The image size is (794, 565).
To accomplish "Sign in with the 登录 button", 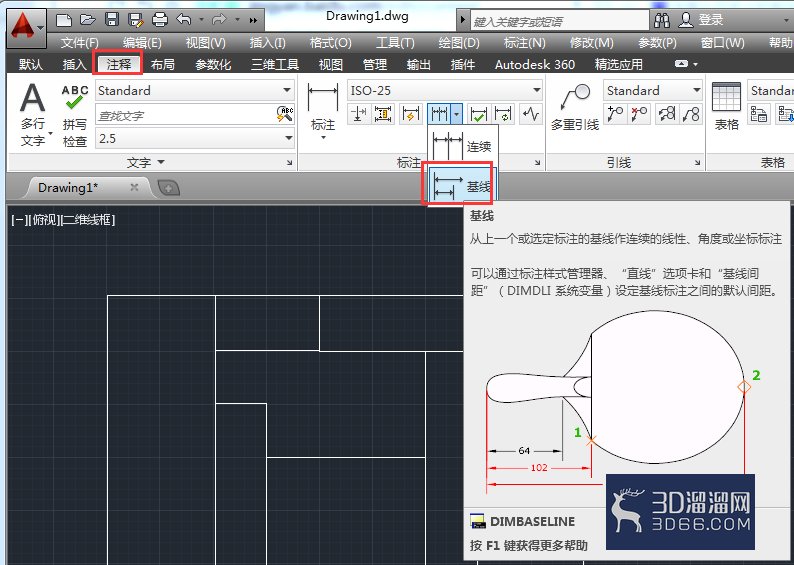I will pos(701,20).
